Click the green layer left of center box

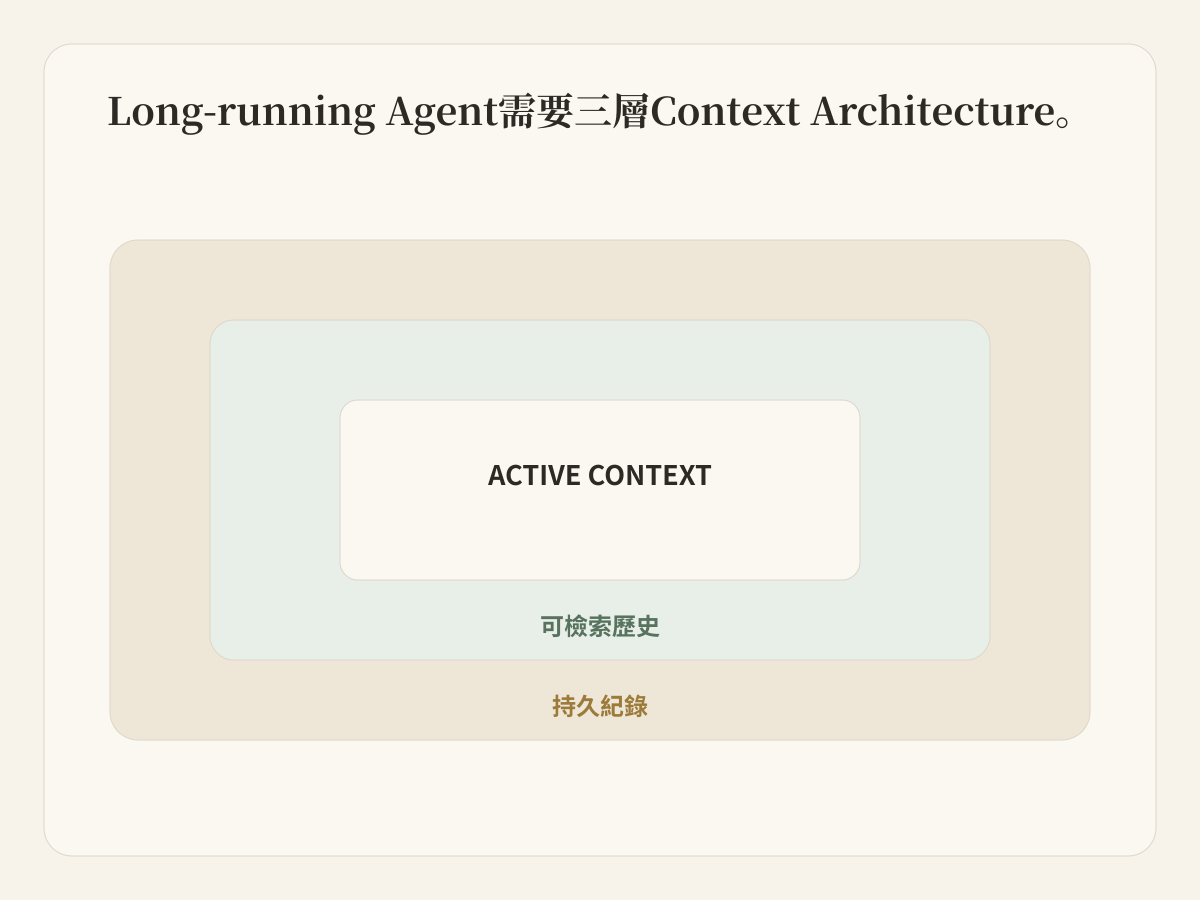[x=275, y=490]
